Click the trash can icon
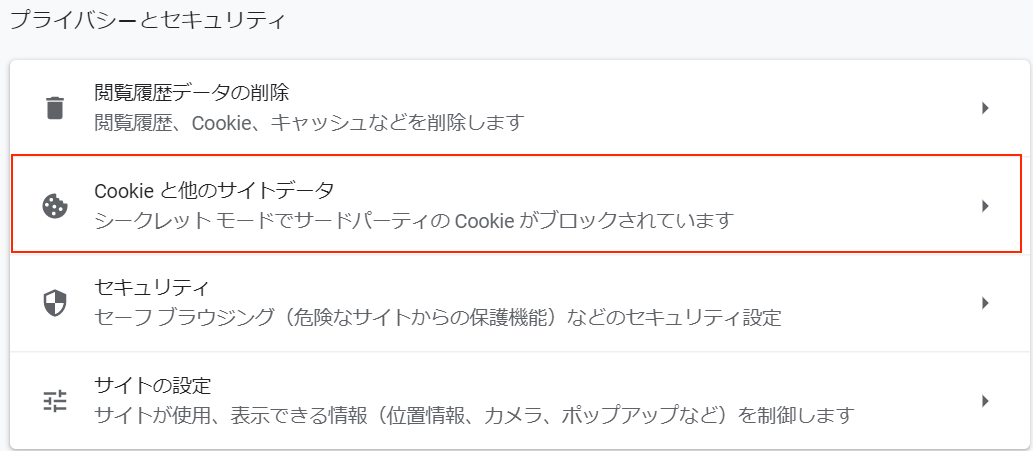The height and width of the screenshot is (451, 1033). point(55,107)
